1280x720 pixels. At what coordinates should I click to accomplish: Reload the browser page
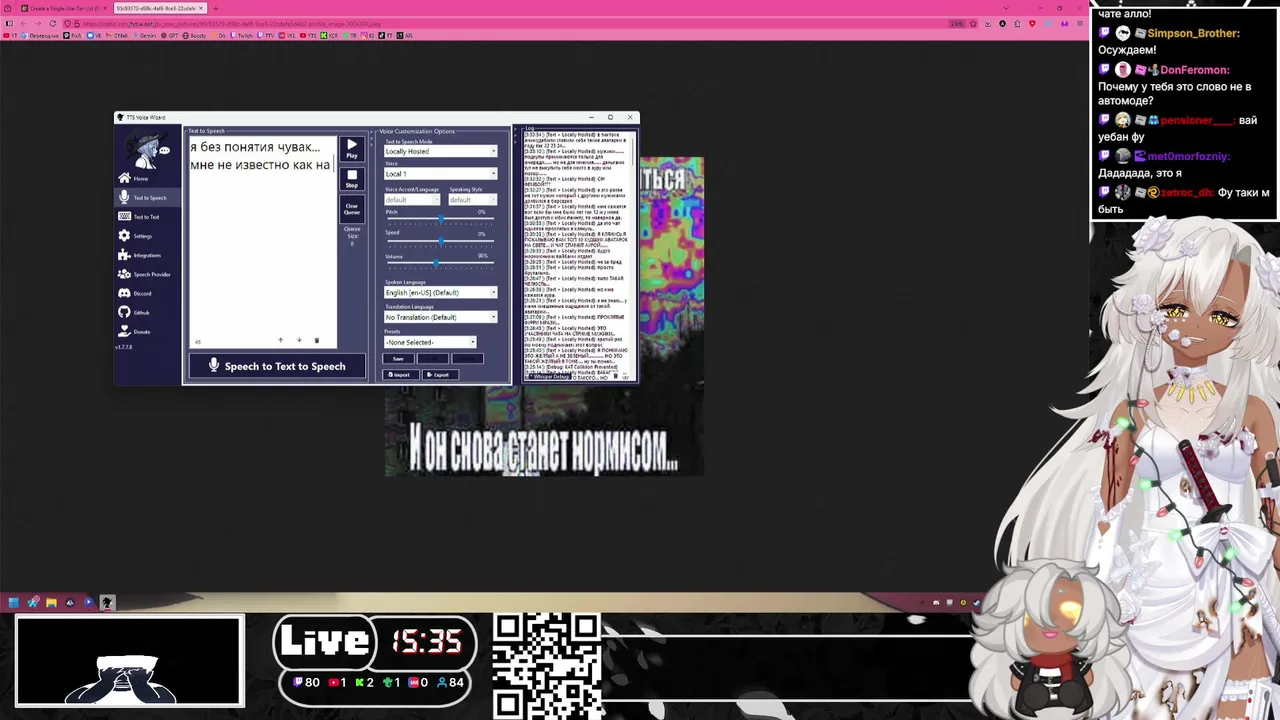(x=53, y=23)
